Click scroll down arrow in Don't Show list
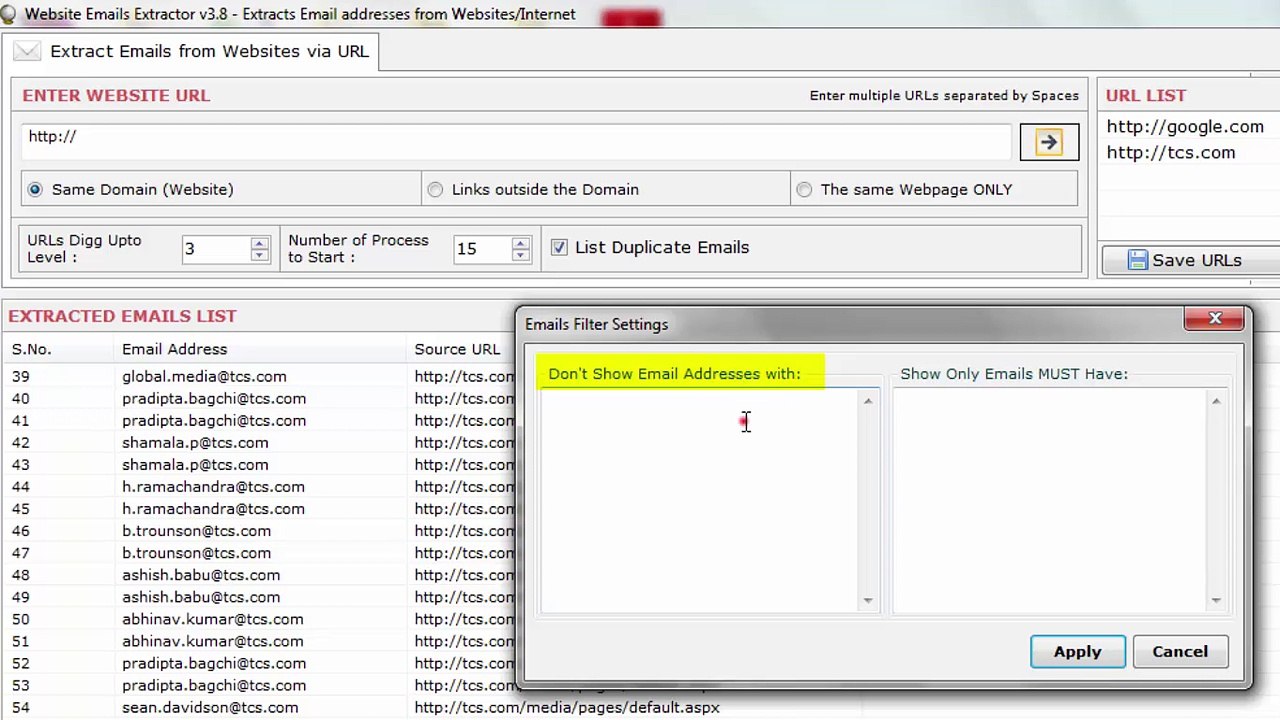 (x=868, y=600)
